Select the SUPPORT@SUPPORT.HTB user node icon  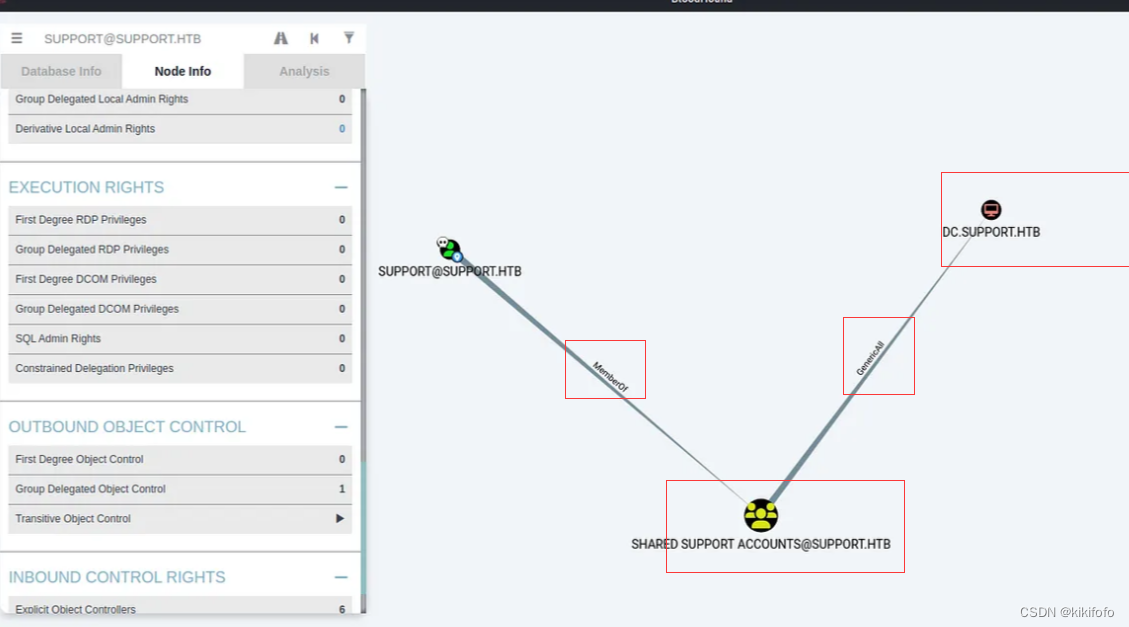pyautogui.click(x=450, y=249)
